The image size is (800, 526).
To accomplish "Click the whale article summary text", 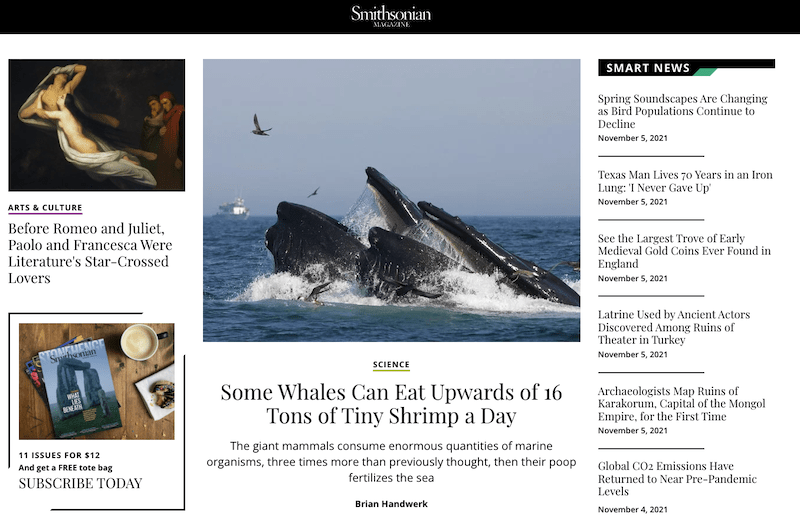I will [x=391, y=462].
